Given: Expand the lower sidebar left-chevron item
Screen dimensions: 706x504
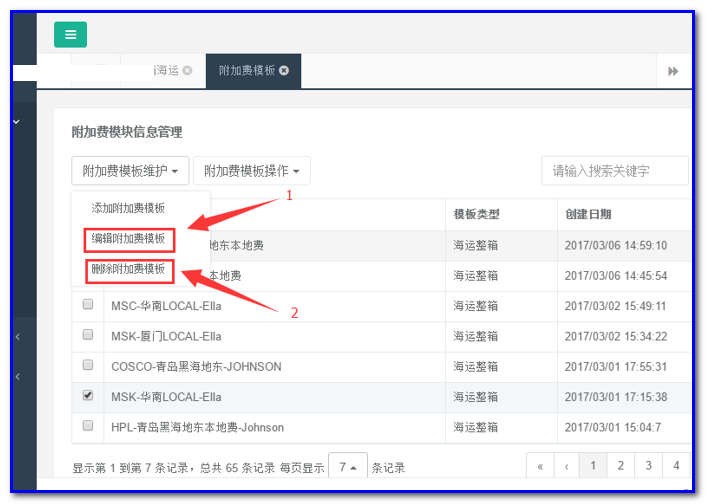Looking at the screenshot, I should coord(18,376).
